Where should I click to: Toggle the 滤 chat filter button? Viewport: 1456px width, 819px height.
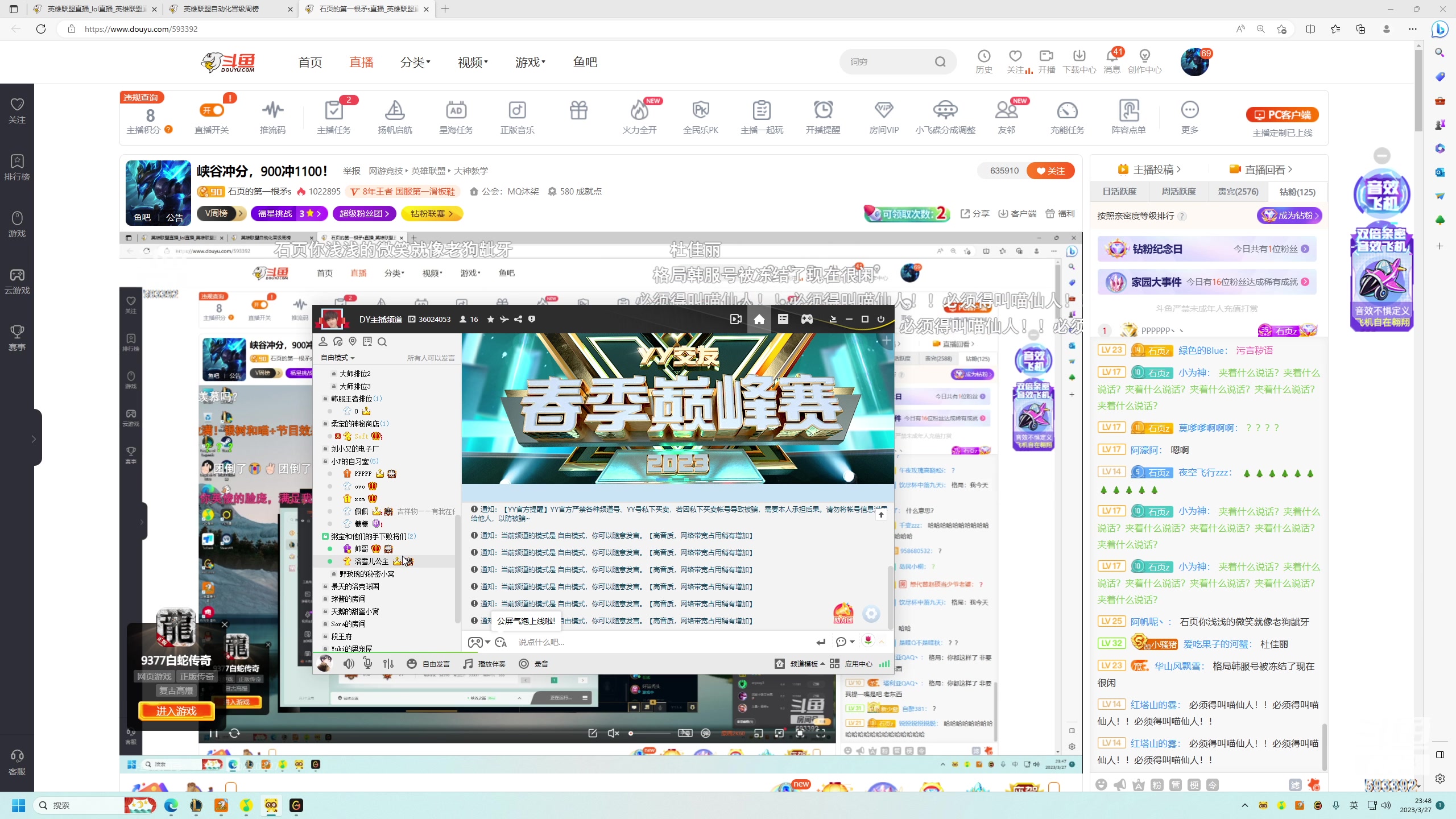tap(1295, 785)
